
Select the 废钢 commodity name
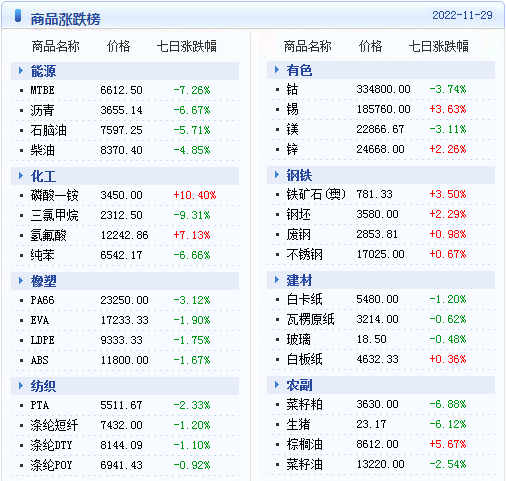pos(298,234)
